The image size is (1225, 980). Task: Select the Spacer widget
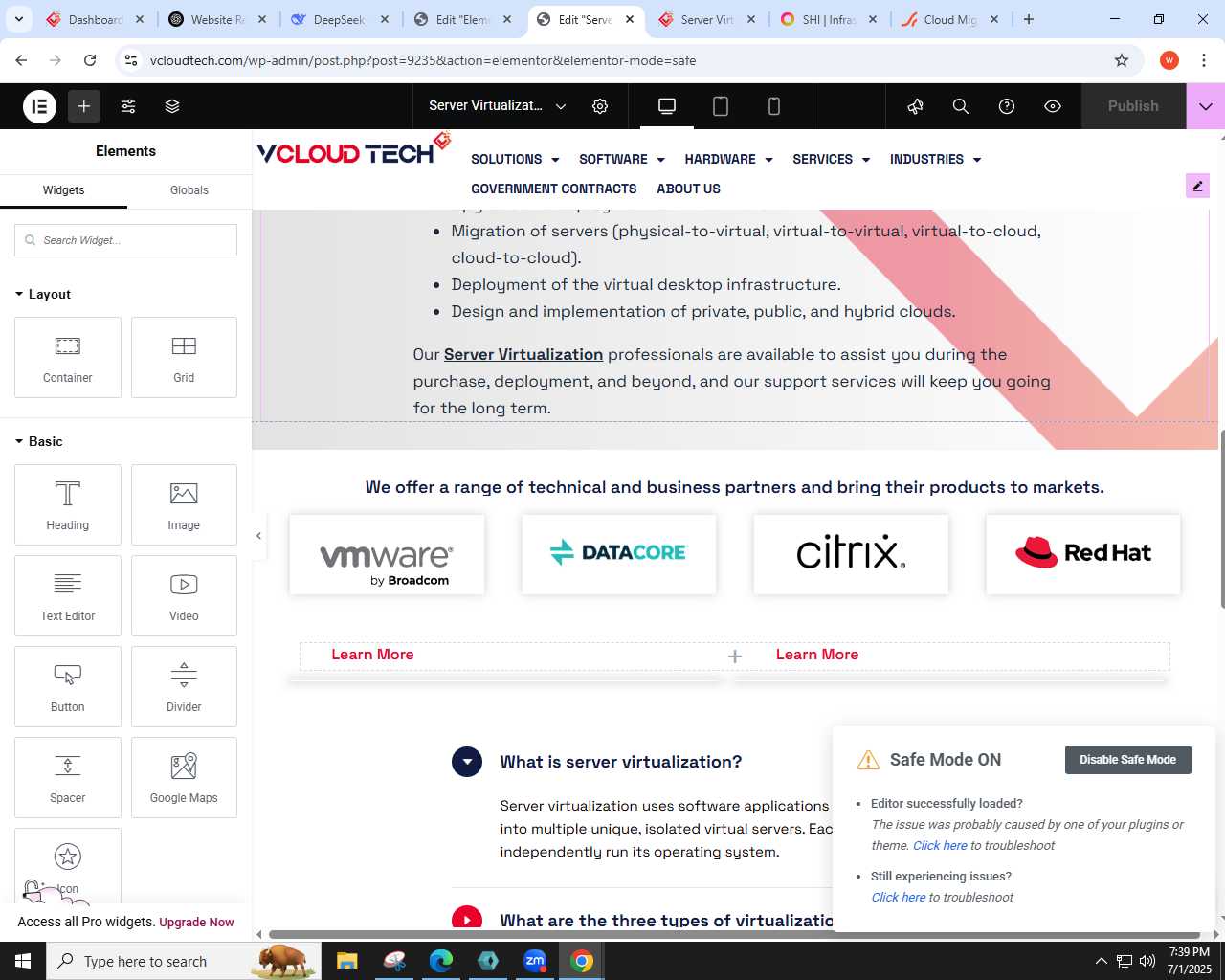coord(68,777)
